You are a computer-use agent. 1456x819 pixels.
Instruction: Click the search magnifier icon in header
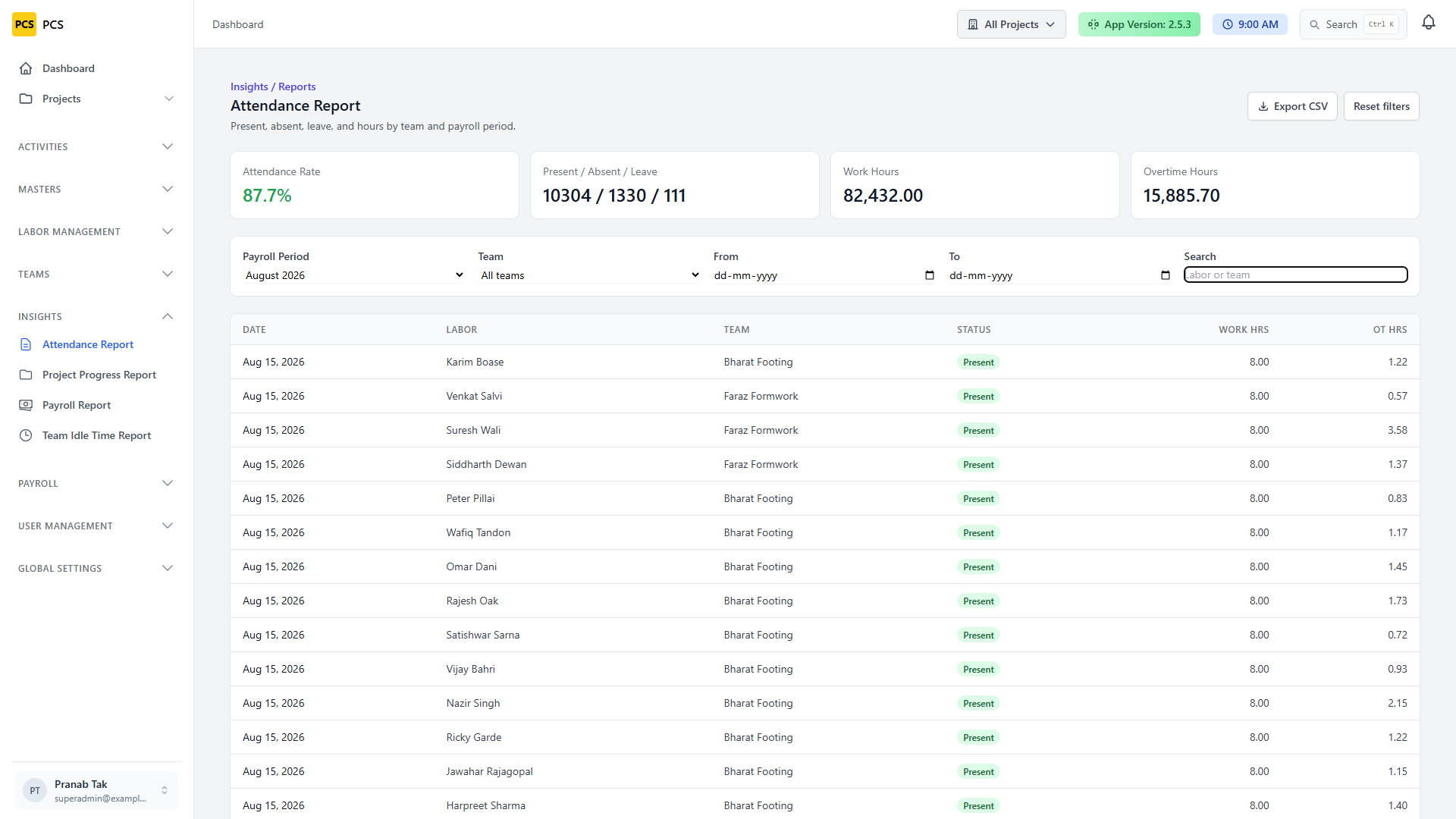1315,24
